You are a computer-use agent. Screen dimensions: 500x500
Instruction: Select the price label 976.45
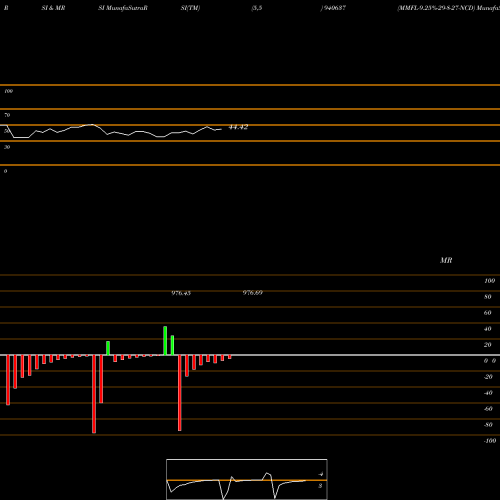pyautogui.click(x=181, y=293)
